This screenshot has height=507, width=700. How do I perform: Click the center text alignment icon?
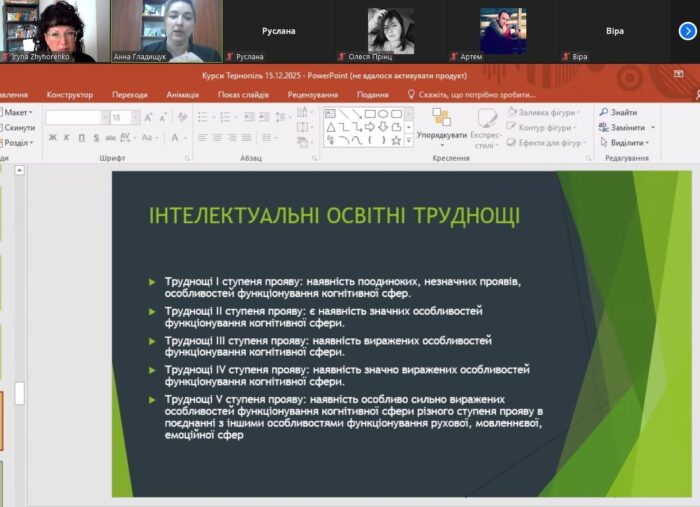tap(216, 138)
